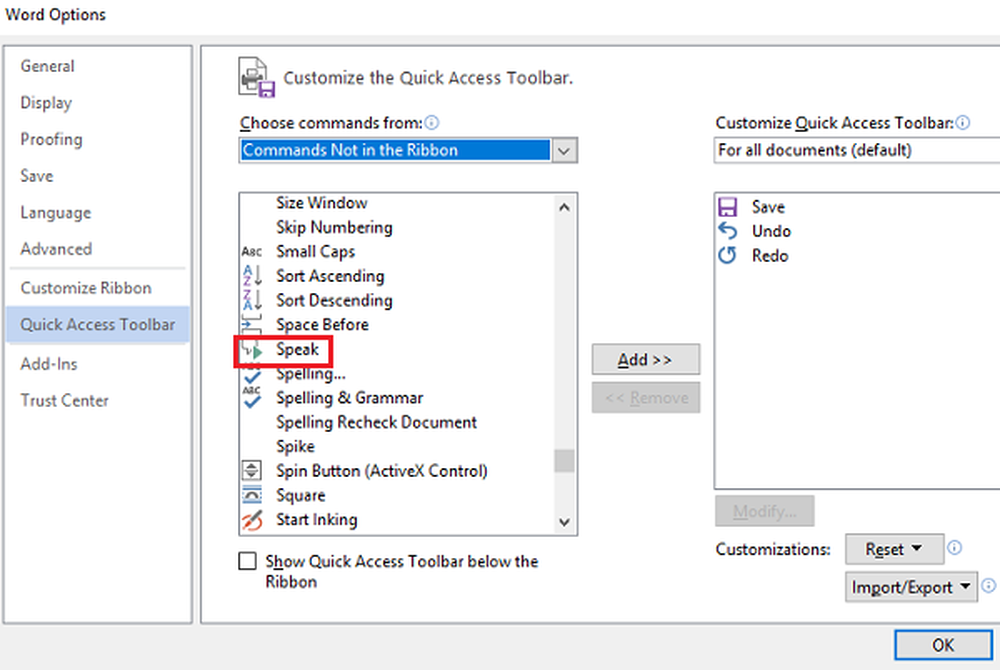Select Save in toolbar items list
Screen dimensions: 1000x670
pyautogui.click(x=768, y=207)
